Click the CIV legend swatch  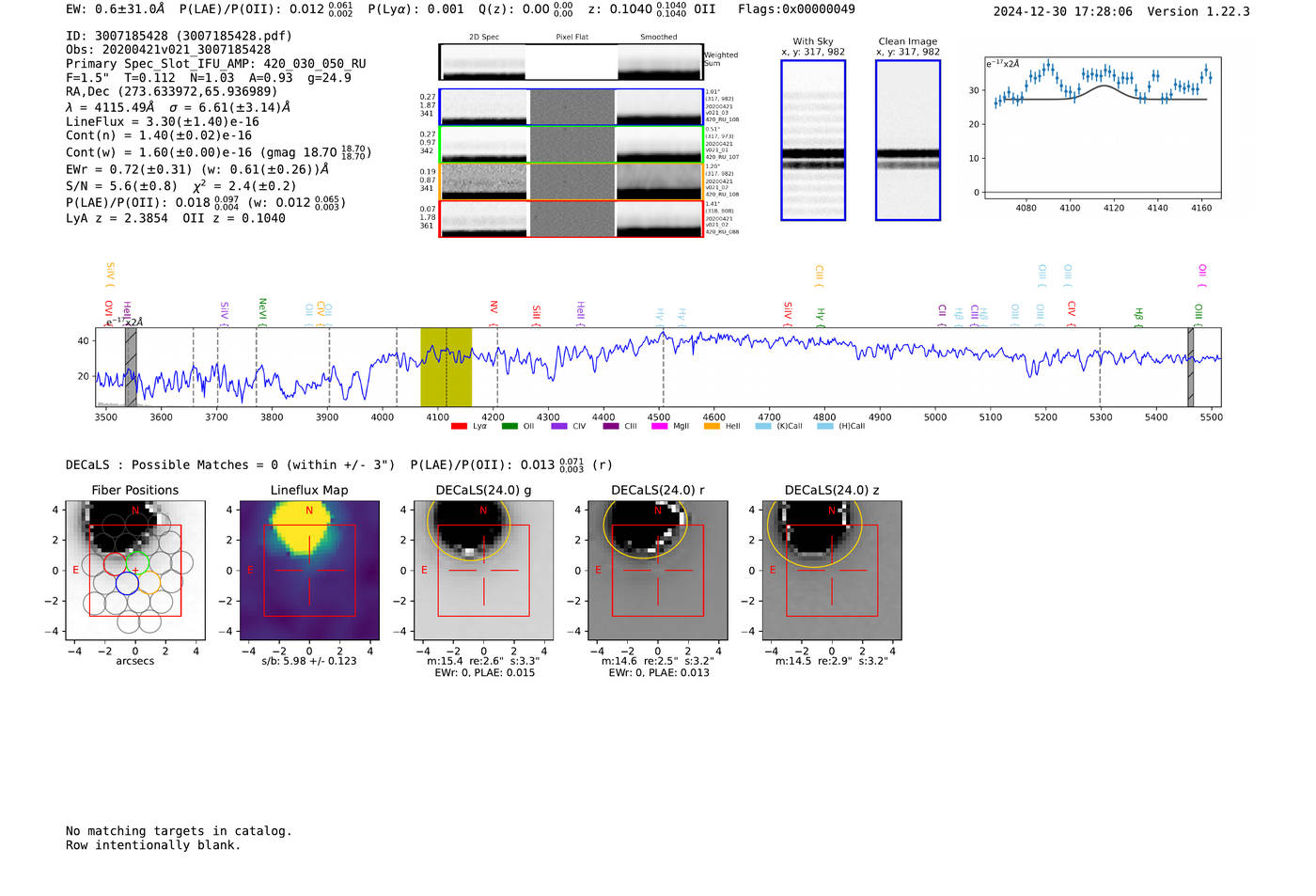tap(559, 426)
